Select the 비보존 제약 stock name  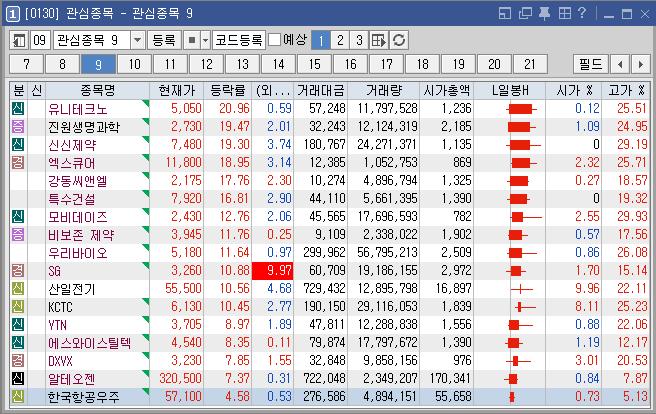click(x=81, y=235)
